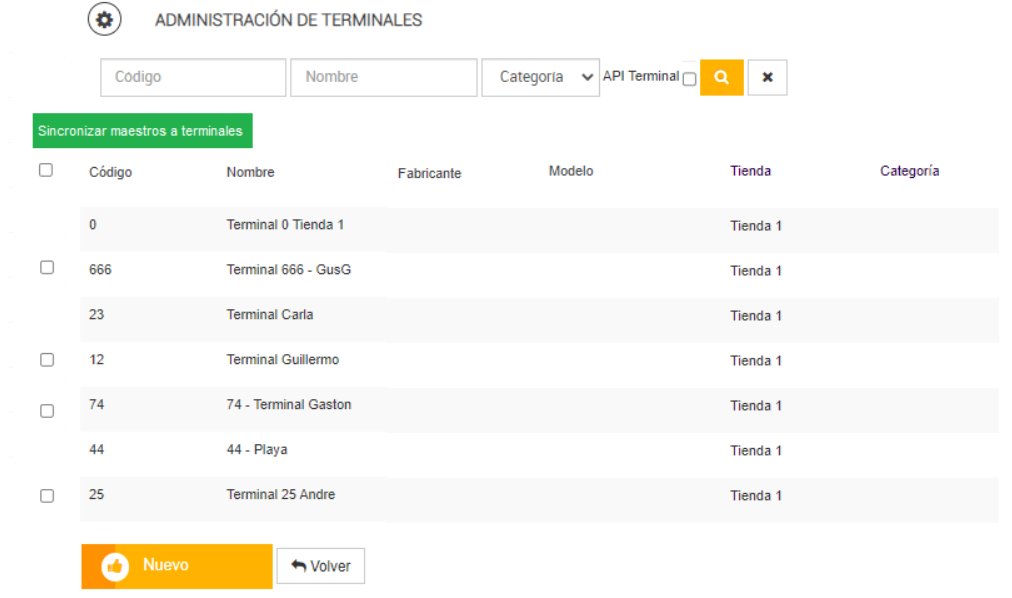Check the box for terminal 666
This screenshot has height=598, width=1012.
click(x=46, y=268)
